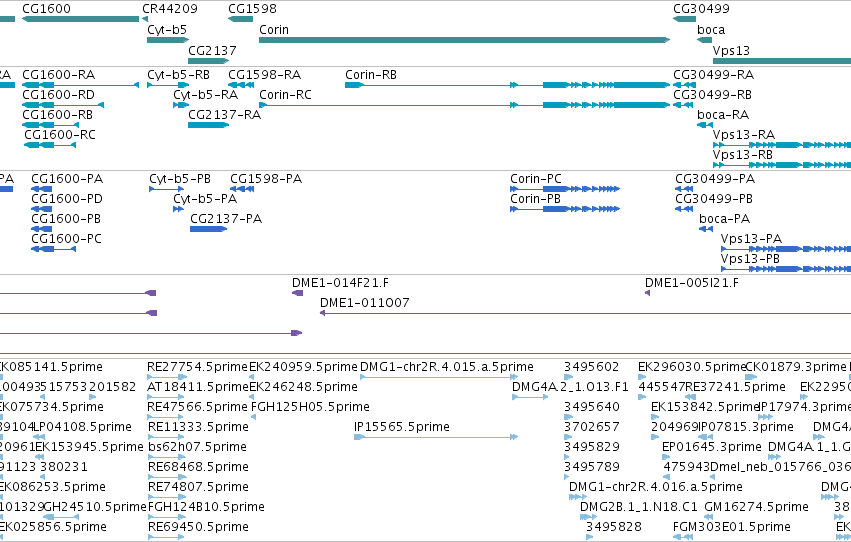Image resolution: width=851 pixels, height=542 pixels.
Task: Select protein Cyt-b5-PB
Action: pos(167,189)
